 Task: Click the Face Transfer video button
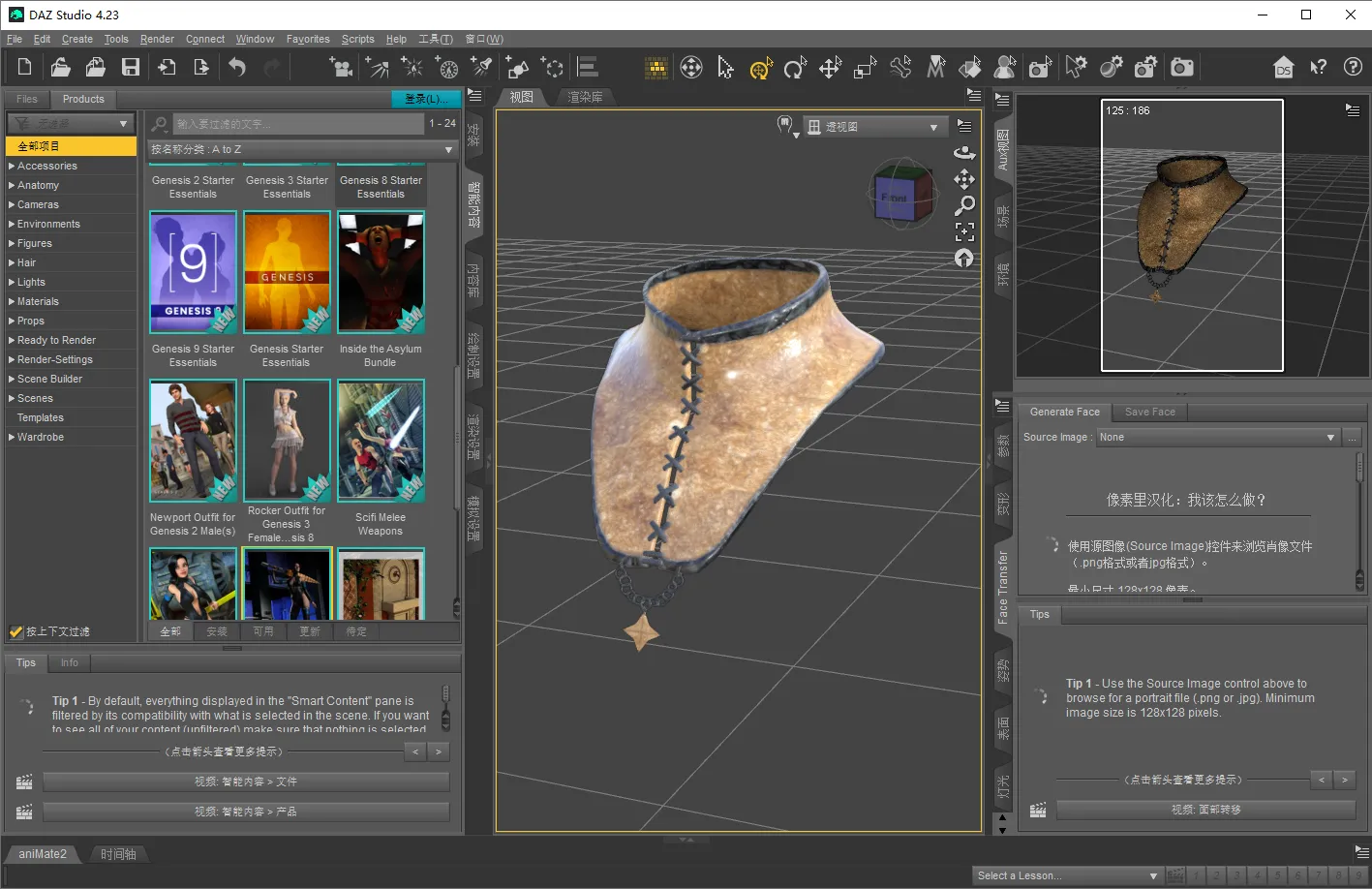(x=1204, y=810)
